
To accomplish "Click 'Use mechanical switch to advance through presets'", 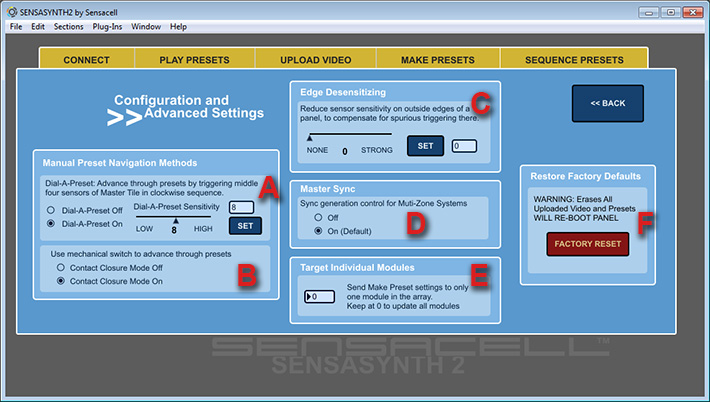I will [141, 254].
